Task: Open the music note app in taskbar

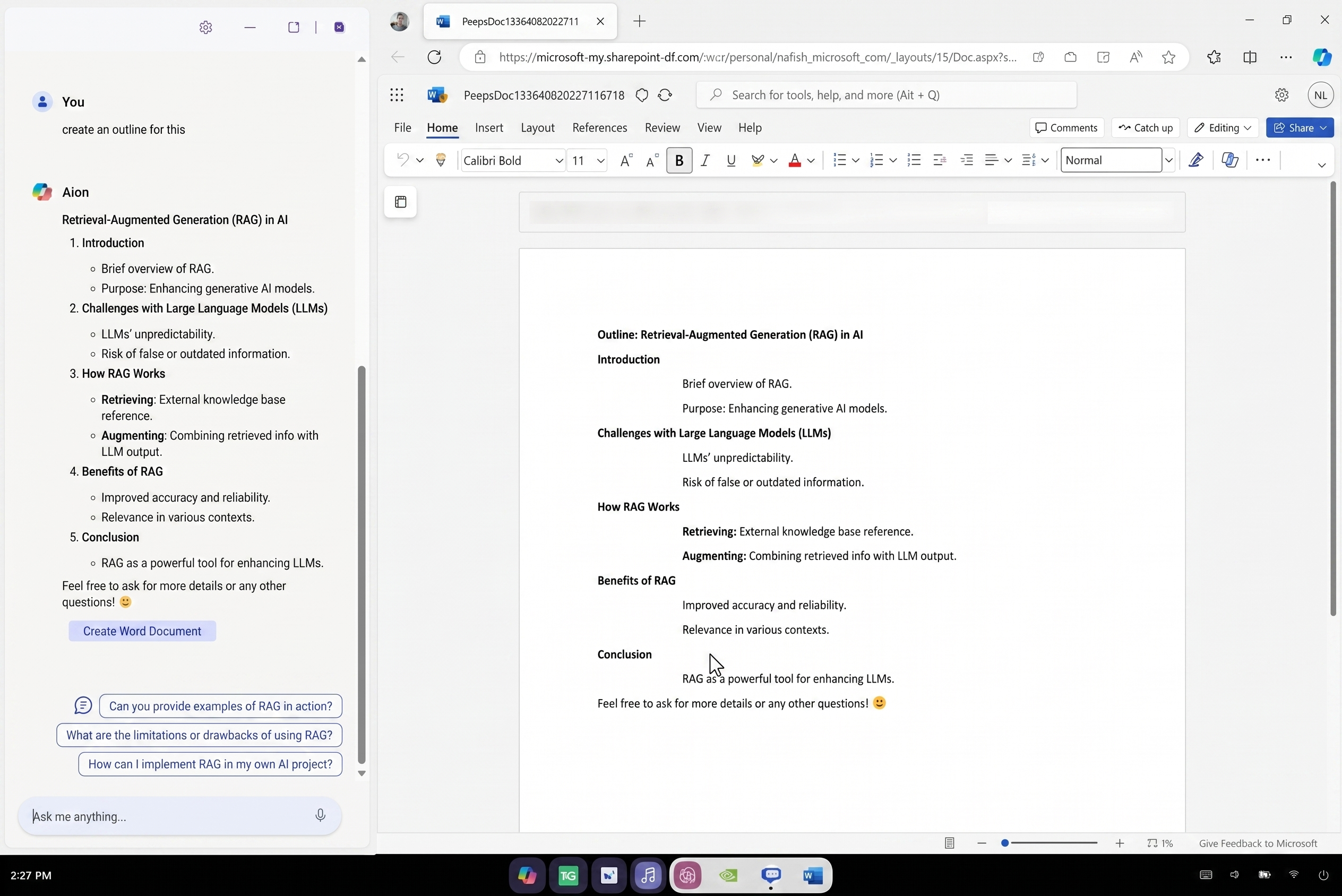Action: (x=648, y=875)
